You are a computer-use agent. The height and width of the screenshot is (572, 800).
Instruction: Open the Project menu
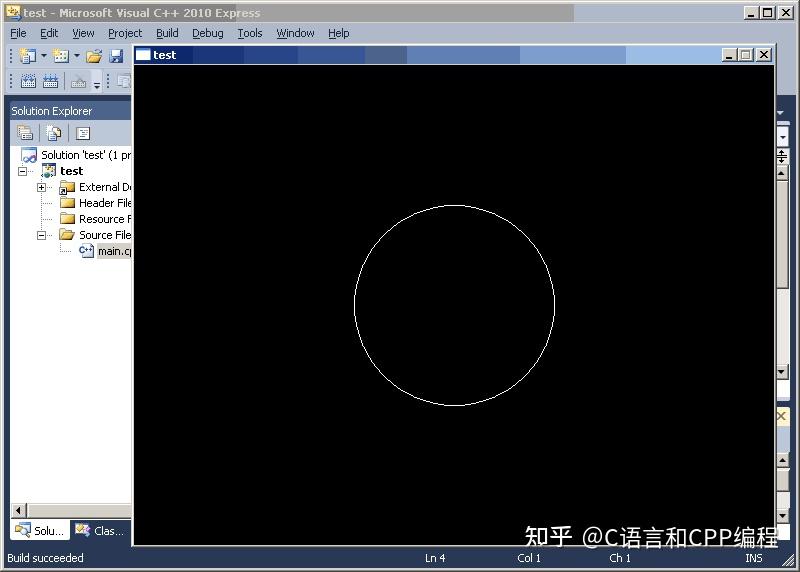click(x=125, y=33)
